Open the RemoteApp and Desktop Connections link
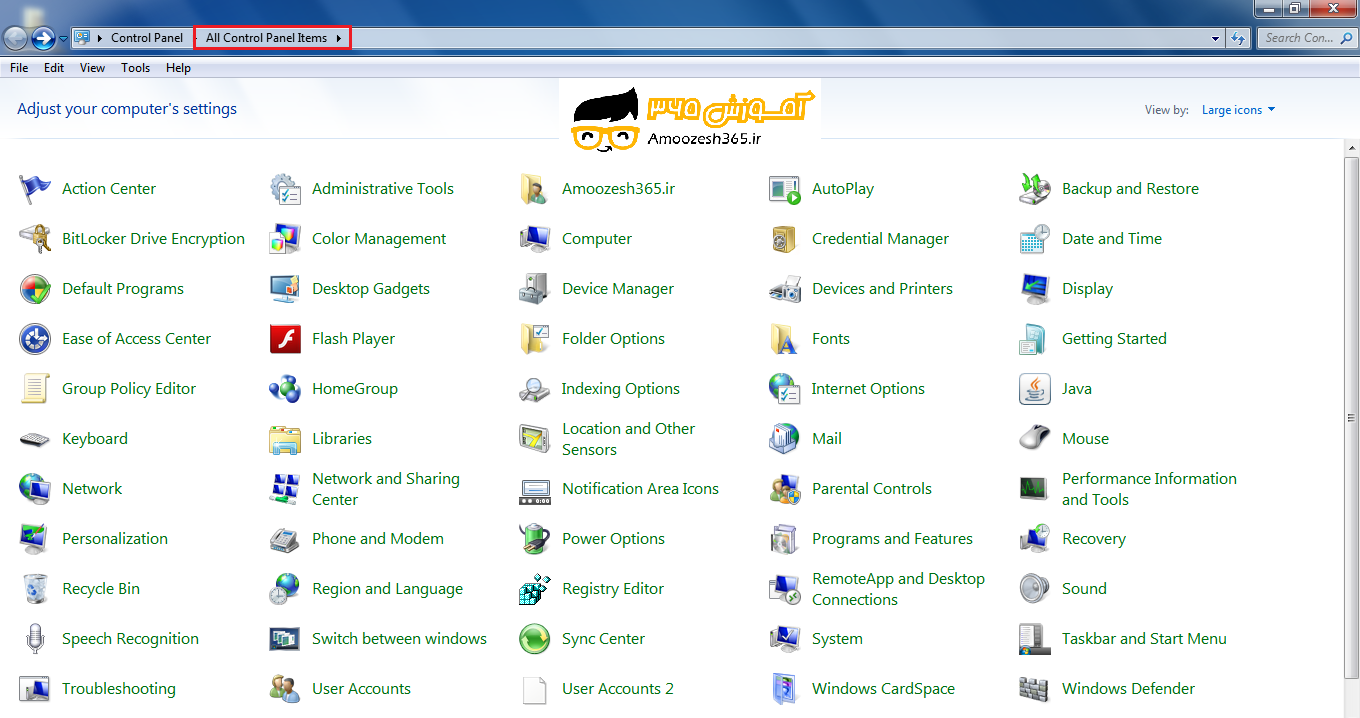1360x718 pixels. [898, 589]
